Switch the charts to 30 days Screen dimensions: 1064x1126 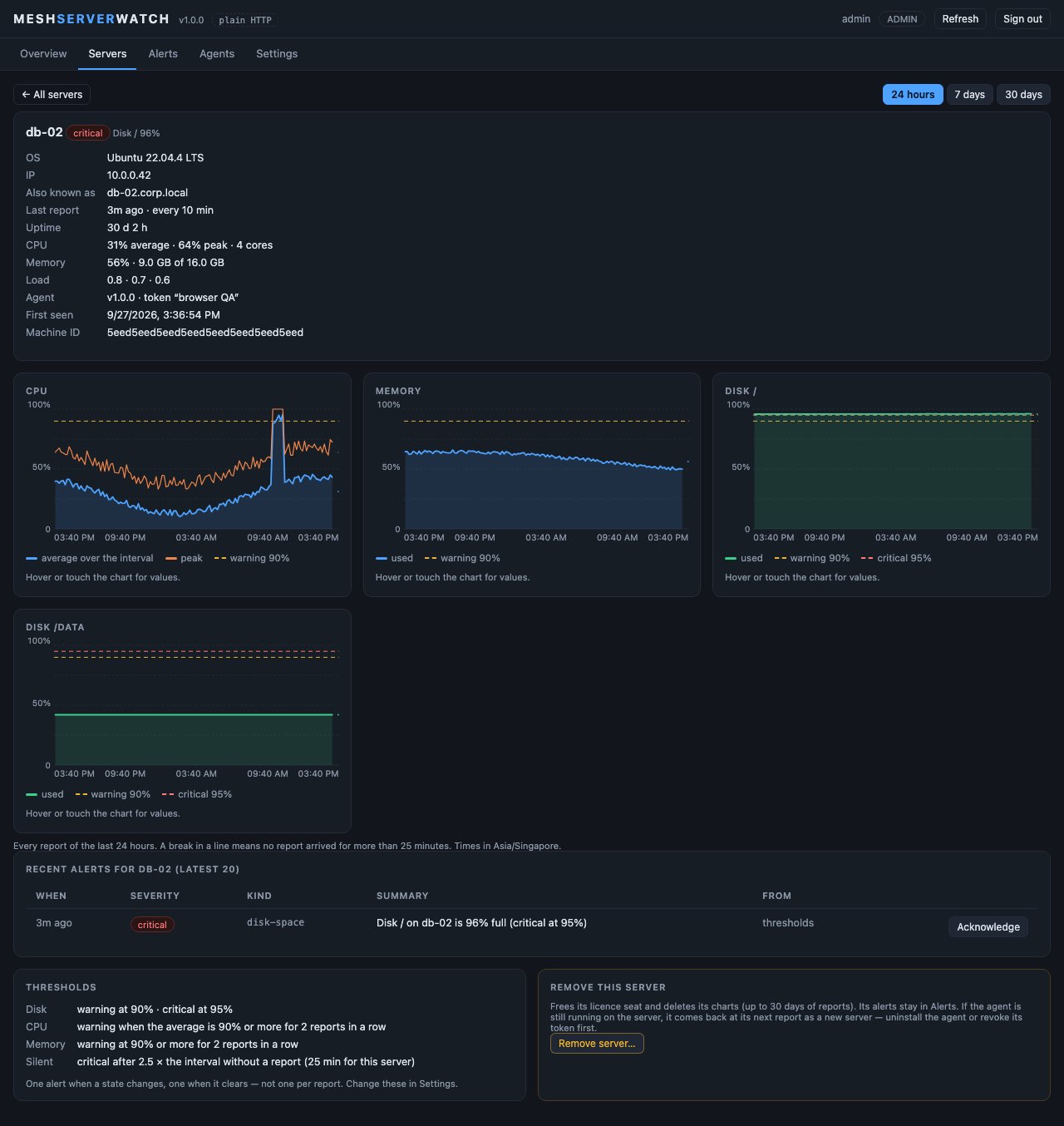tap(1023, 95)
